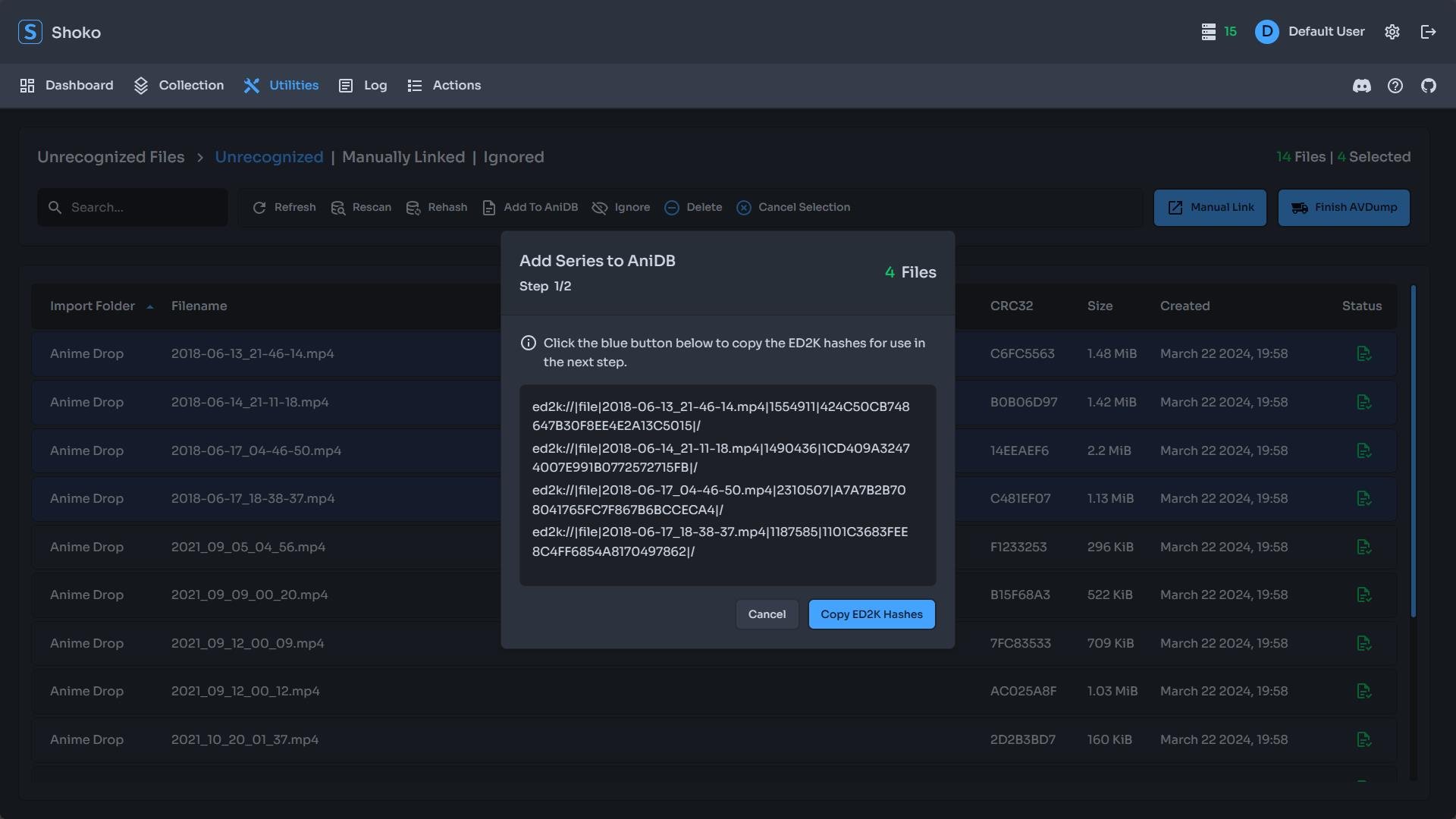Click the info icon in the dialog
The image size is (1456, 819).
(x=529, y=344)
